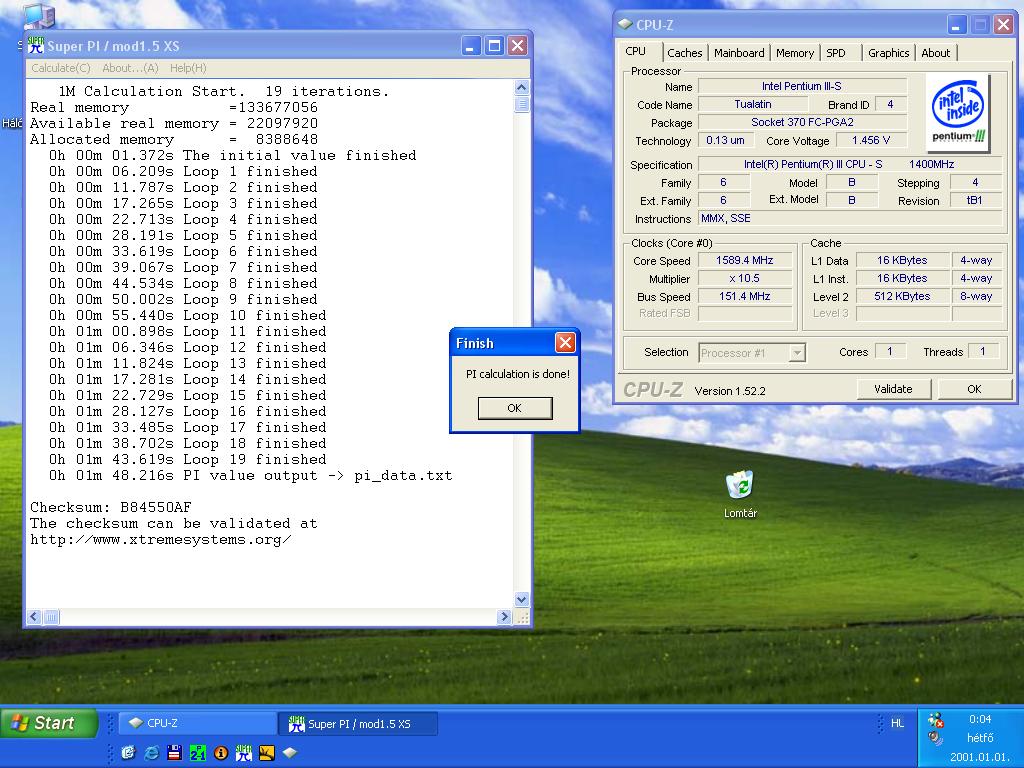Switch to the Super PI taskbar button

pyautogui.click(x=358, y=724)
